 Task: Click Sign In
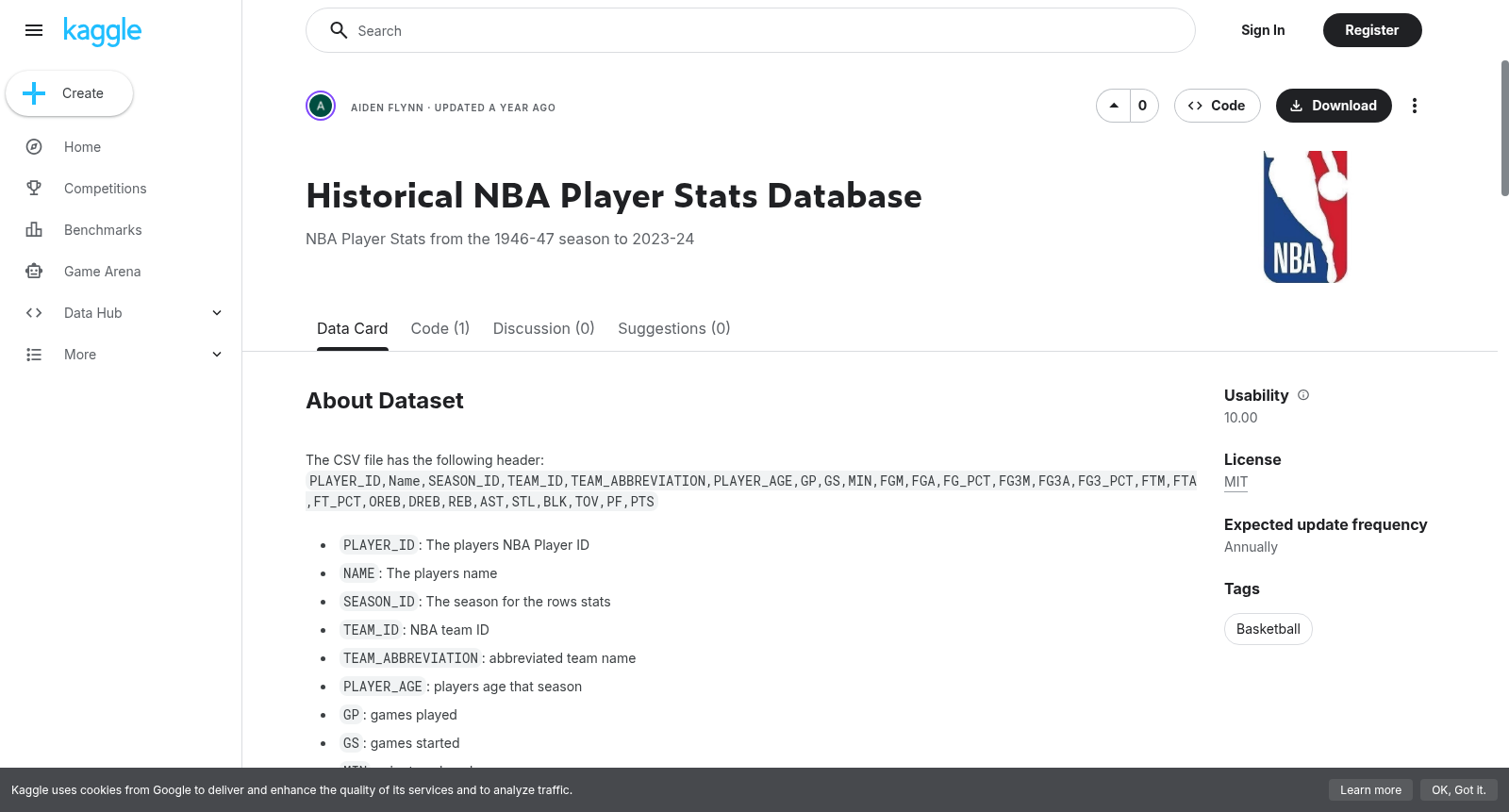pos(1263,30)
